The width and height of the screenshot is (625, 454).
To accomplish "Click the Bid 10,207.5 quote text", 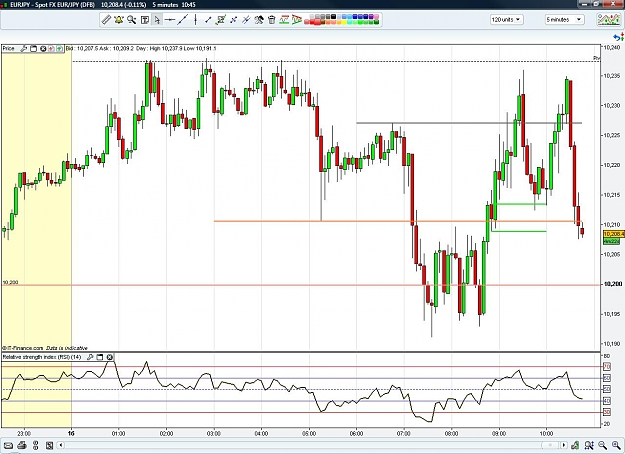I will click(81, 49).
